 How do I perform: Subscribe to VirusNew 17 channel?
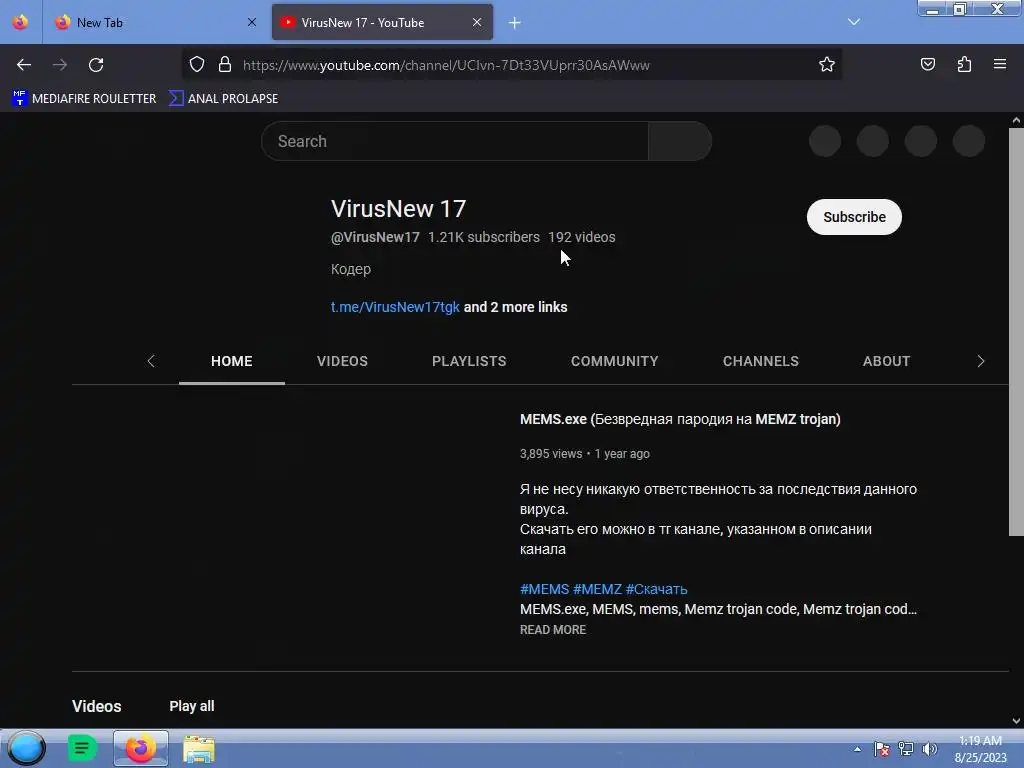(854, 217)
